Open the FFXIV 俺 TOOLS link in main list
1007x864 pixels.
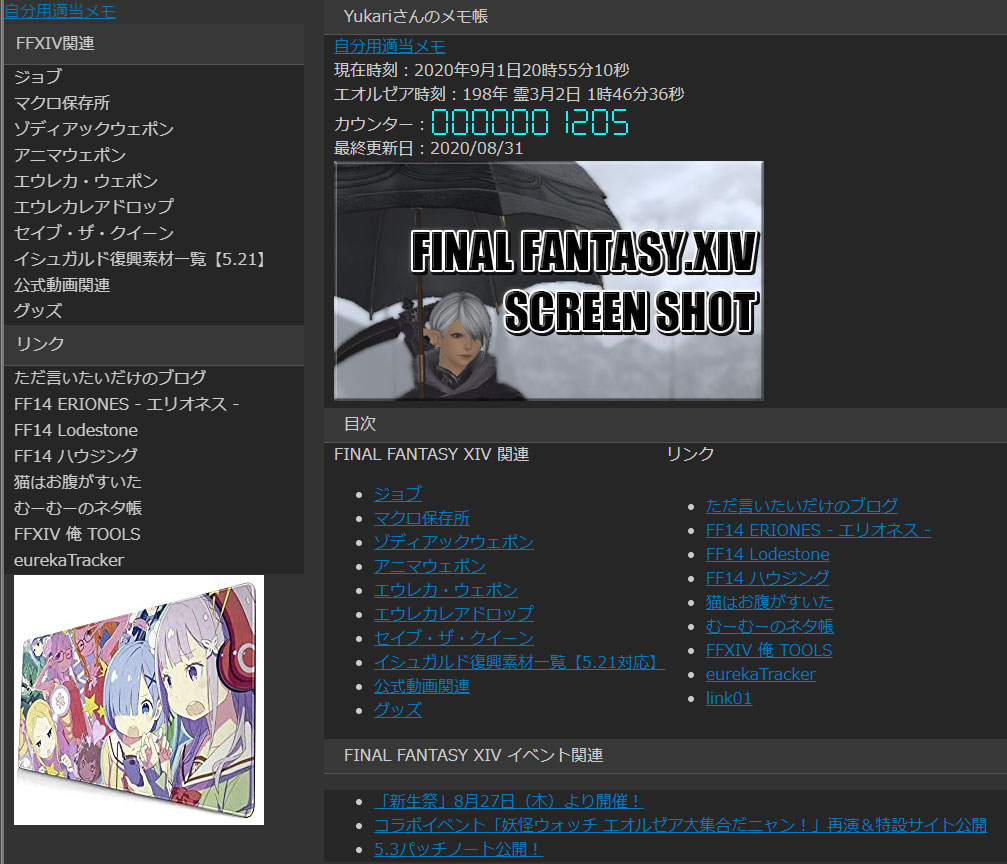[769, 651]
